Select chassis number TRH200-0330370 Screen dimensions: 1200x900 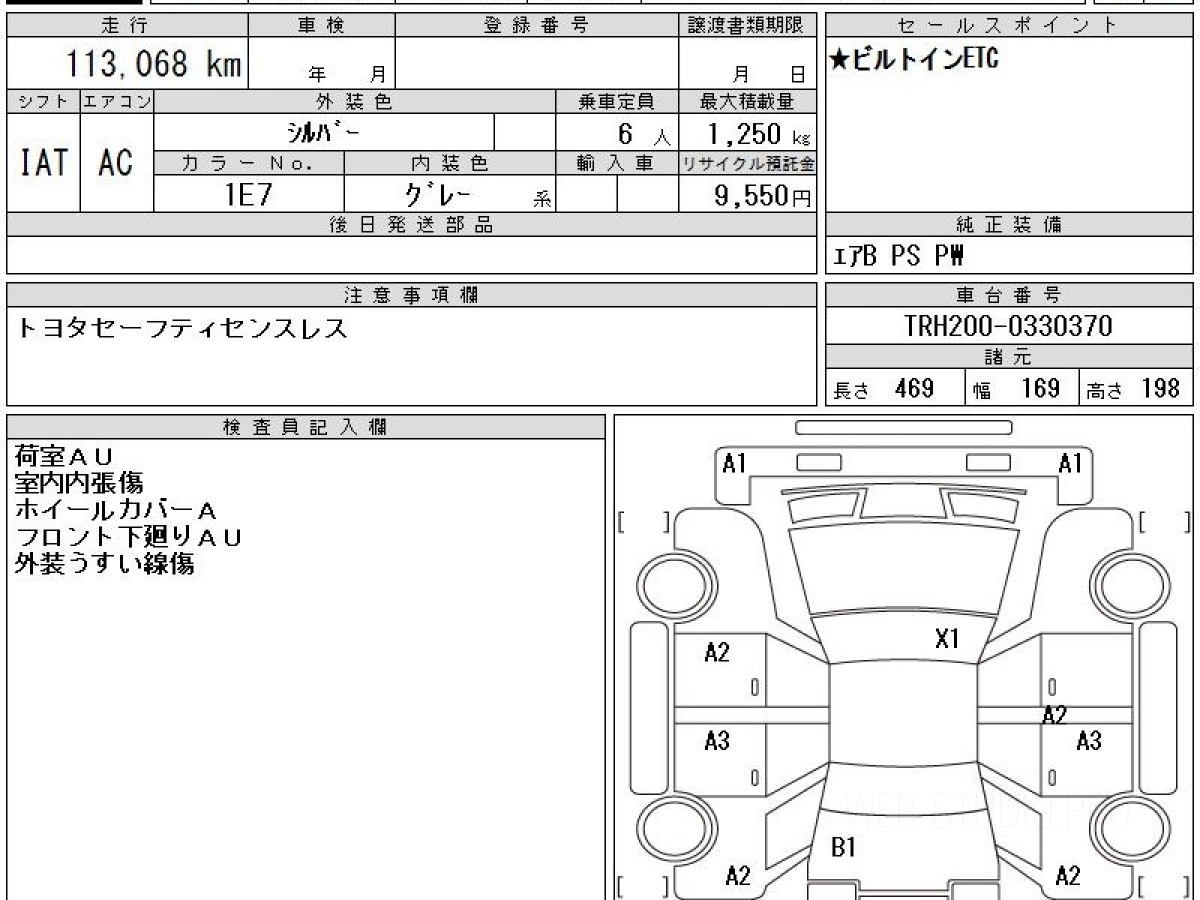pyautogui.click(x=1008, y=326)
